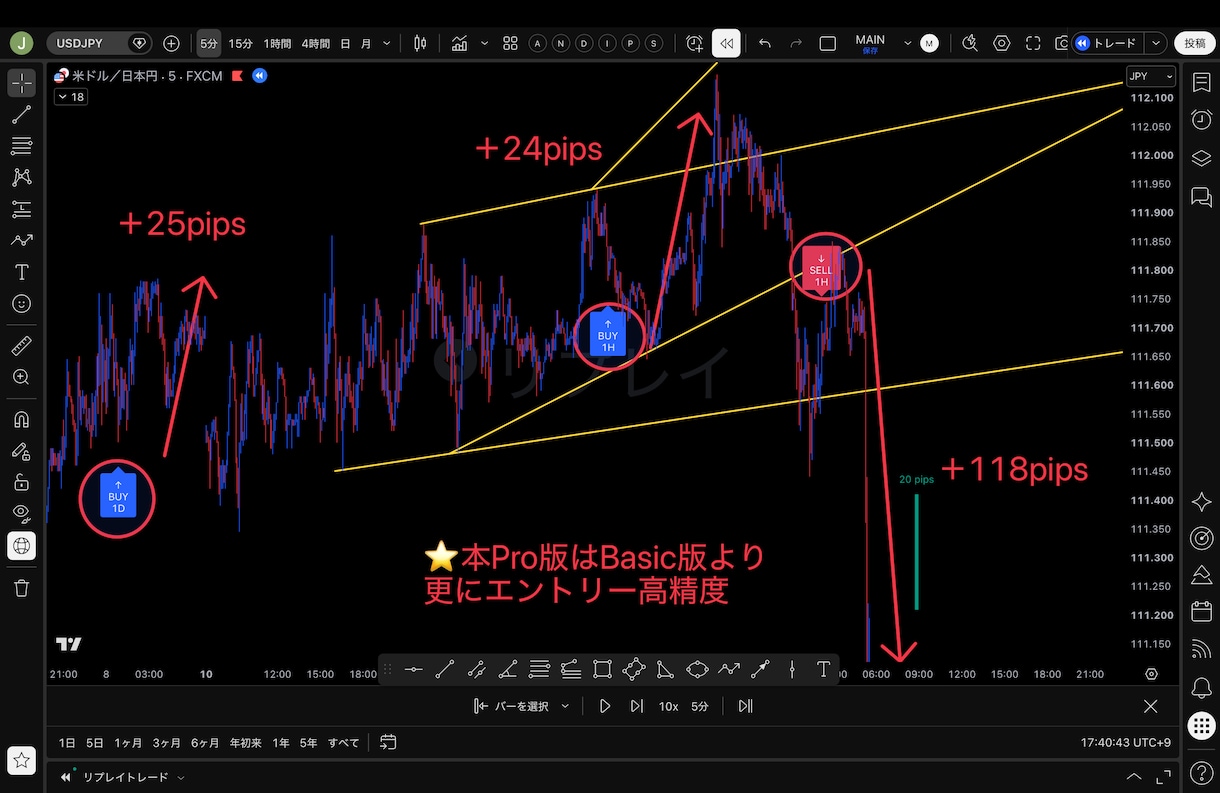Pick triangle shape in floating drawing toolbar
1220x793 pixels.
pos(665,670)
